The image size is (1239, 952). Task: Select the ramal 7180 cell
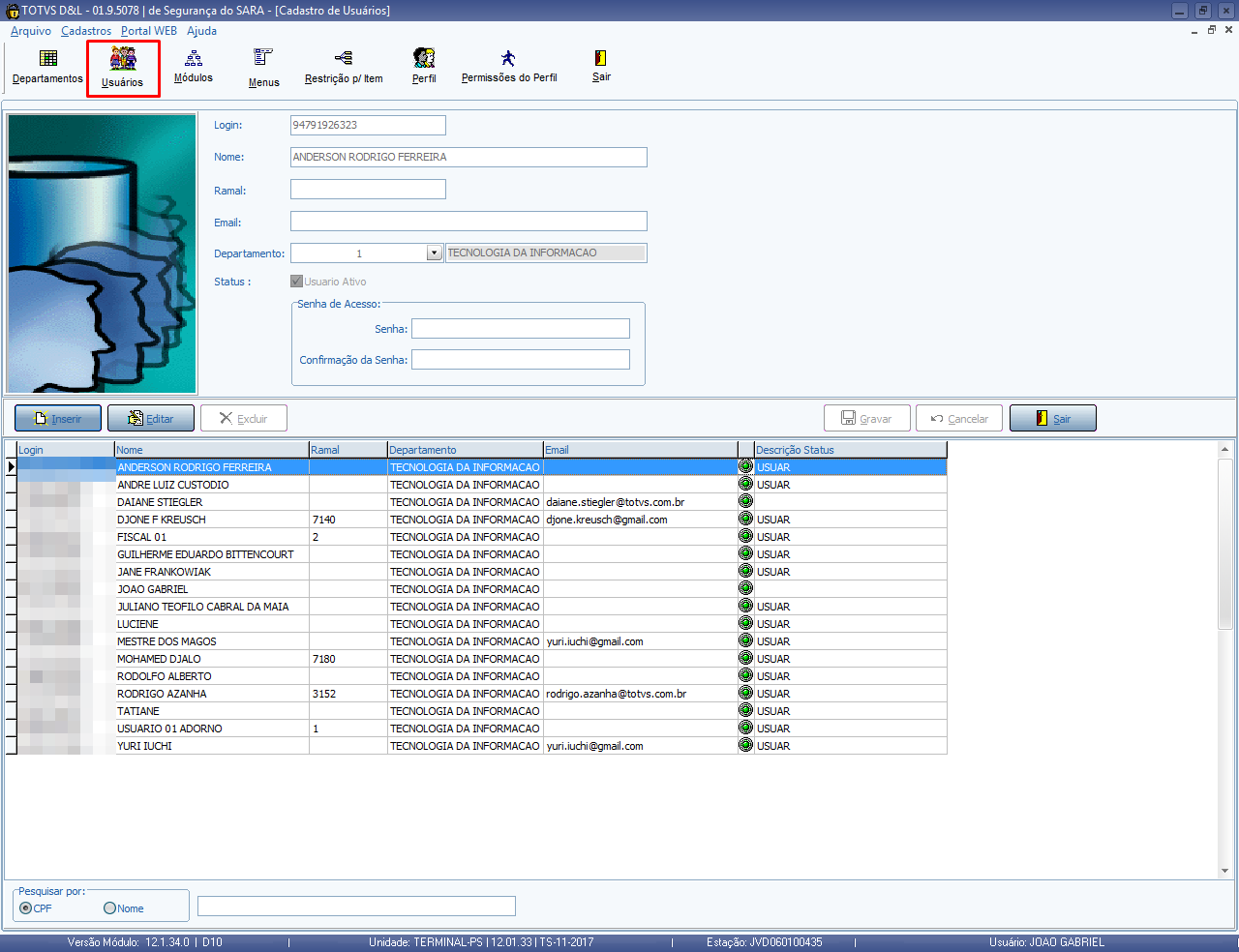pyautogui.click(x=348, y=658)
